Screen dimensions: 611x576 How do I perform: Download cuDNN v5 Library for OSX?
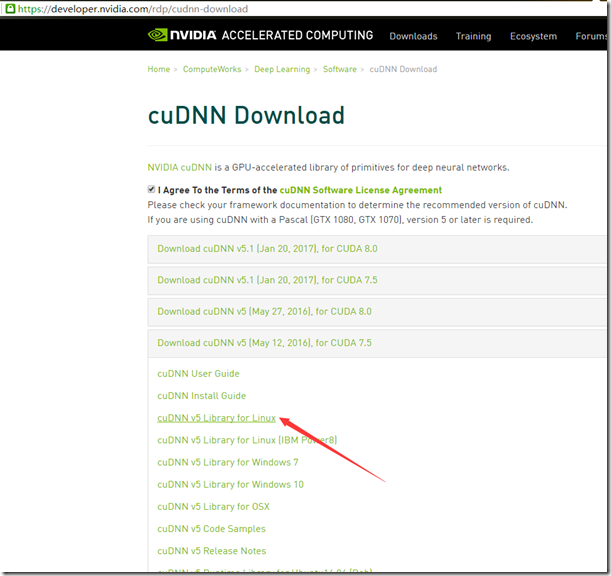213,507
